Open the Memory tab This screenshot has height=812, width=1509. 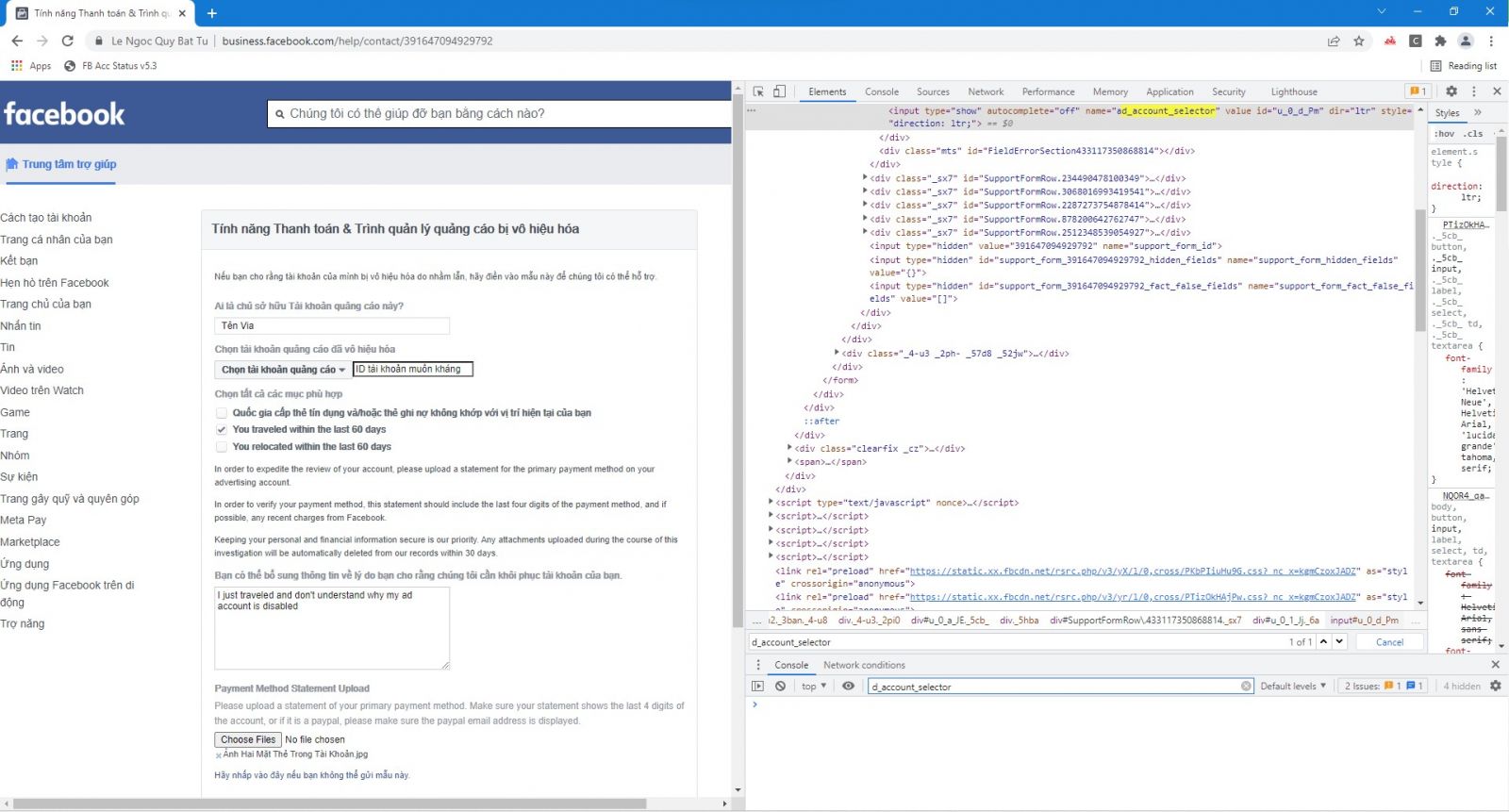[x=1110, y=91]
